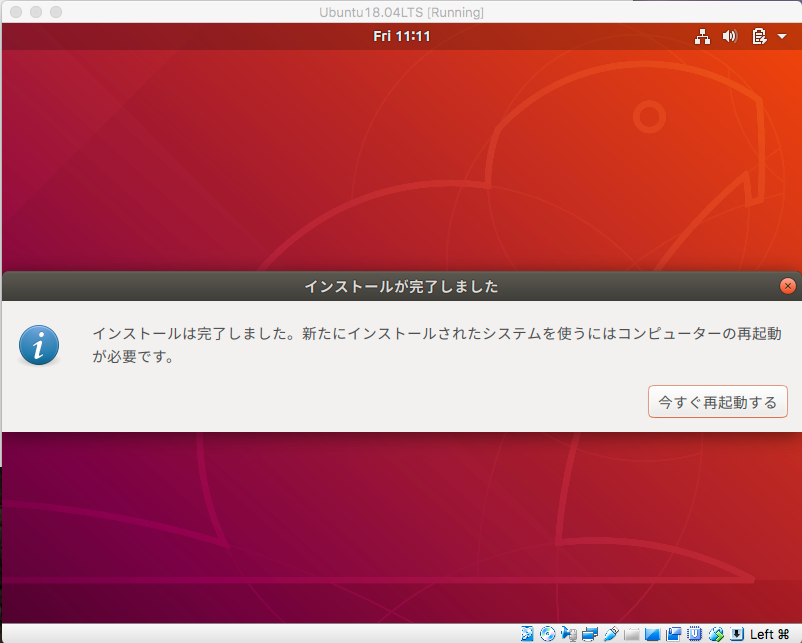Screen dimensions: 802x643
Task: Click the VirtualBox shared folders icon
Action: [632, 634]
